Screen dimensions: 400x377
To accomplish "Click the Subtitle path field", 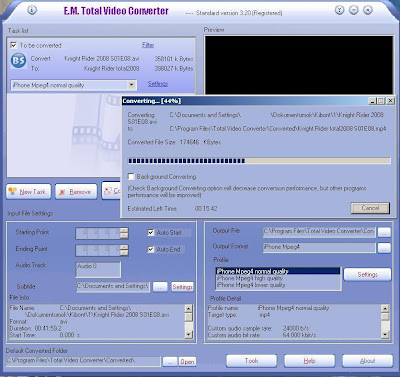I will tap(113, 286).
